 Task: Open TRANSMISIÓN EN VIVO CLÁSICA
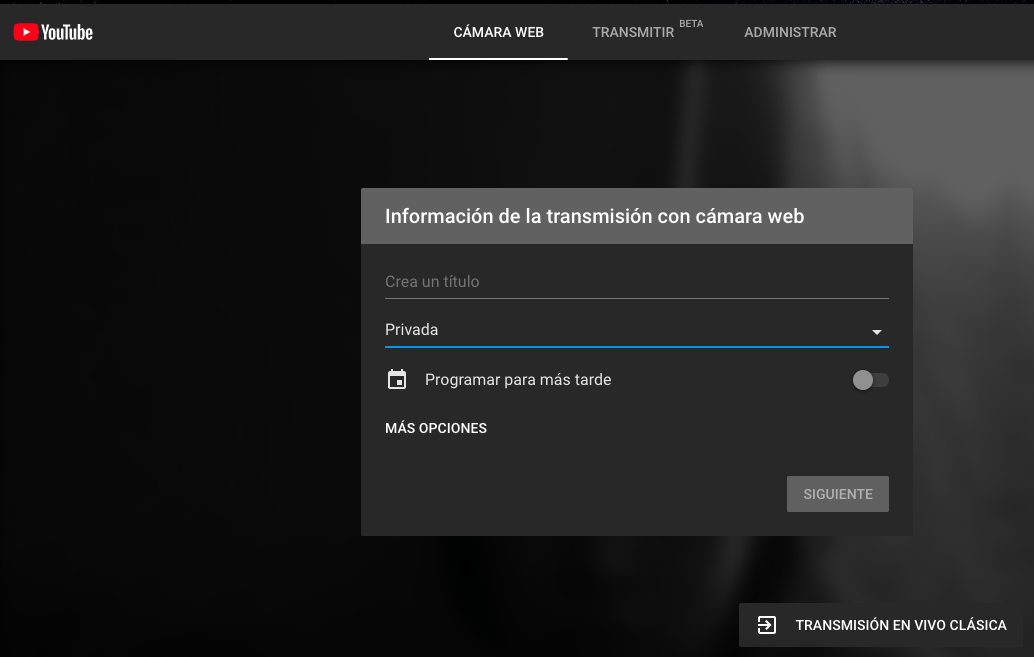tap(880, 625)
